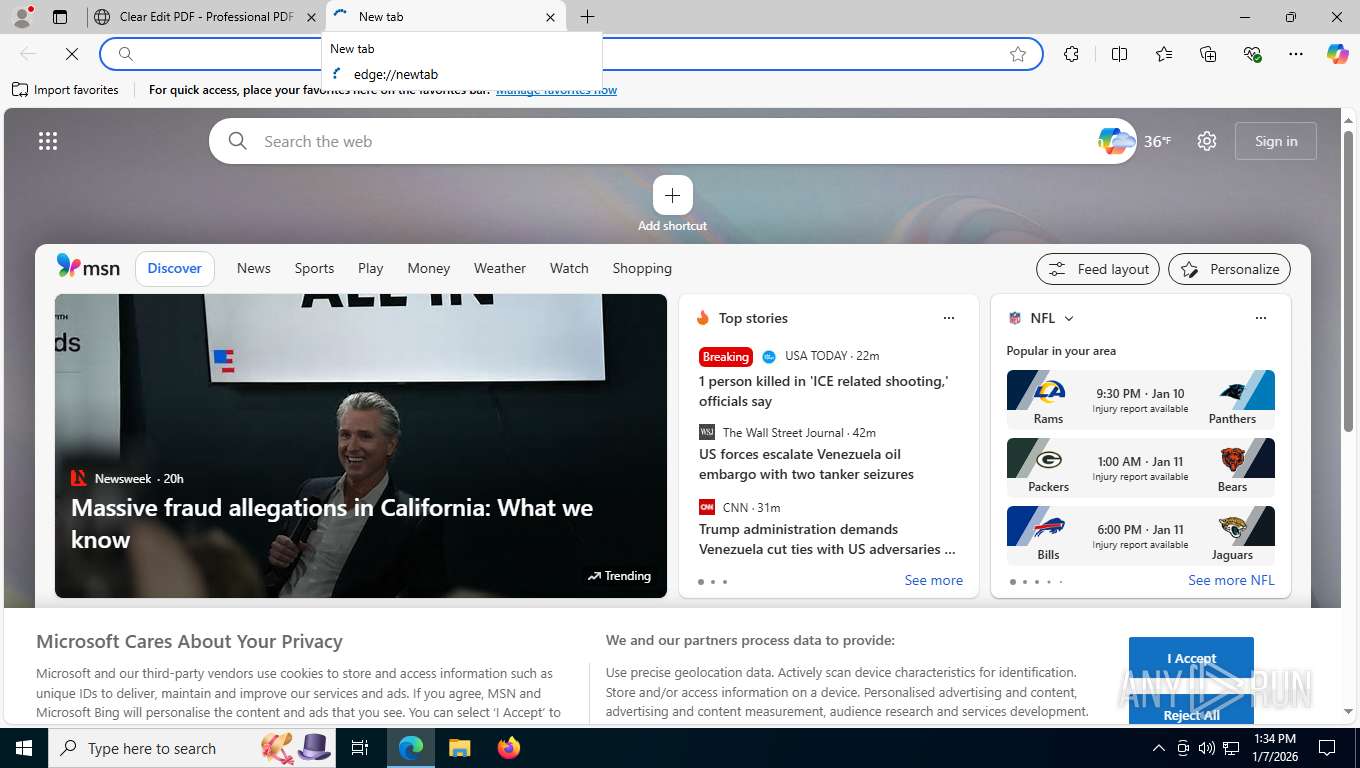Open Split screen icon

(x=1119, y=54)
